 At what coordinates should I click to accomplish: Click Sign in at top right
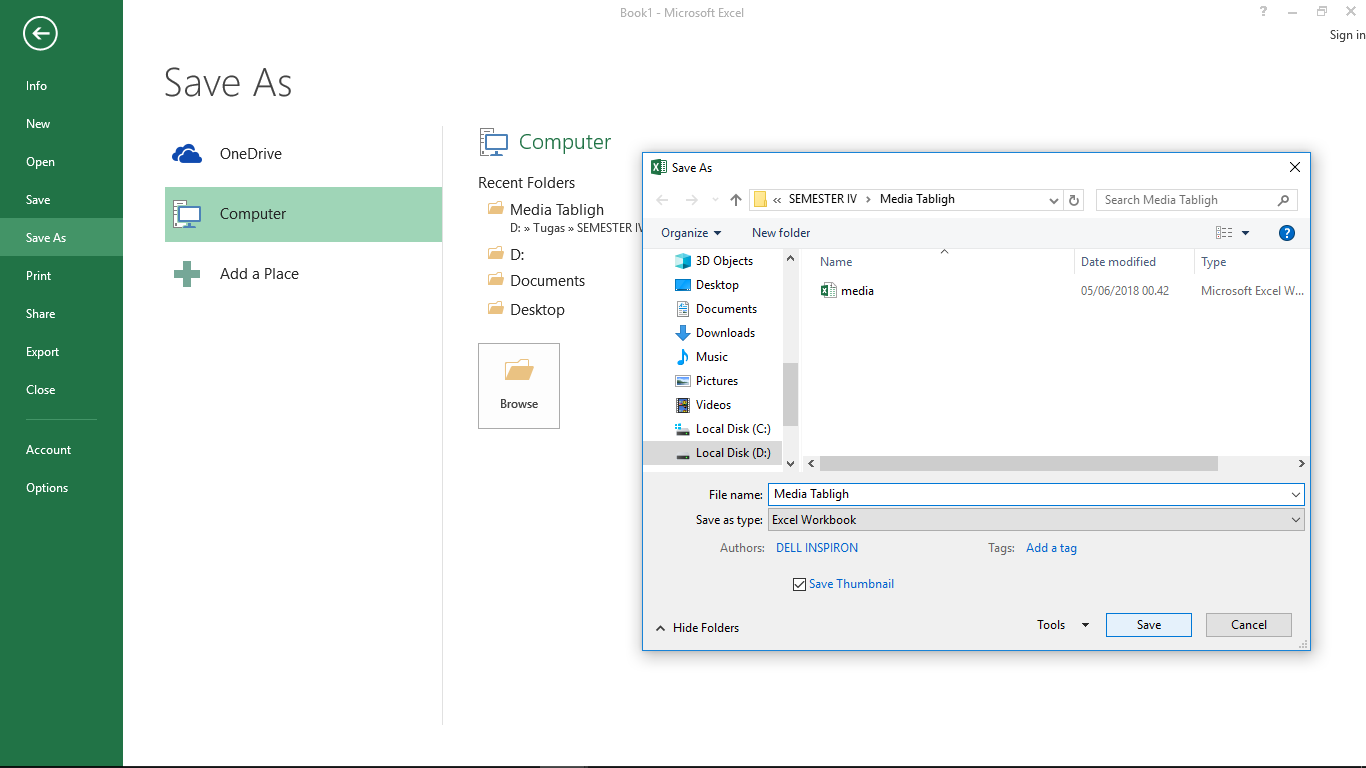[x=1347, y=35]
